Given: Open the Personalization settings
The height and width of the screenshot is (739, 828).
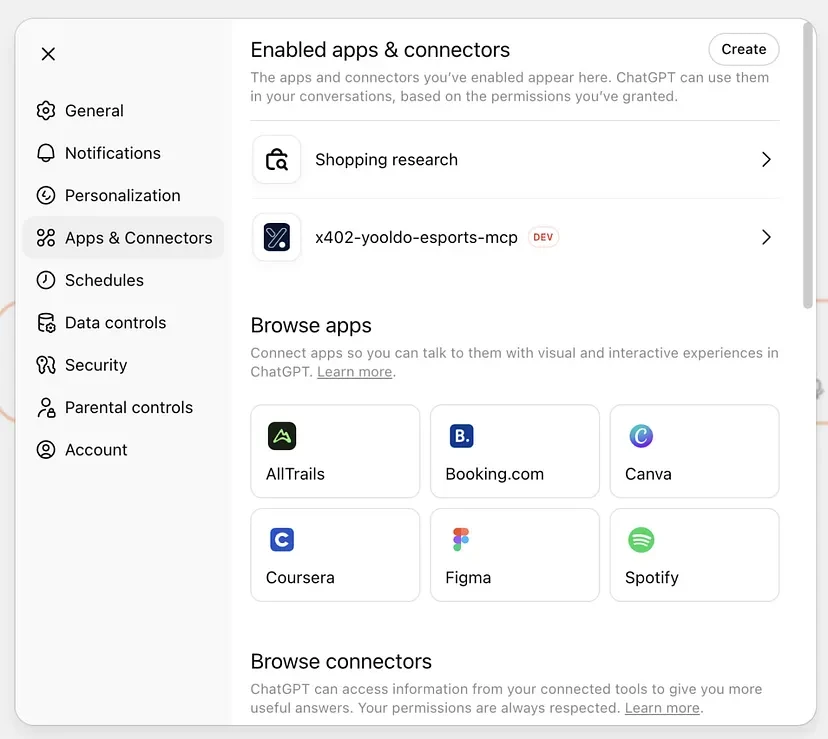Looking at the screenshot, I should pyautogui.click(x=122, y=196).
